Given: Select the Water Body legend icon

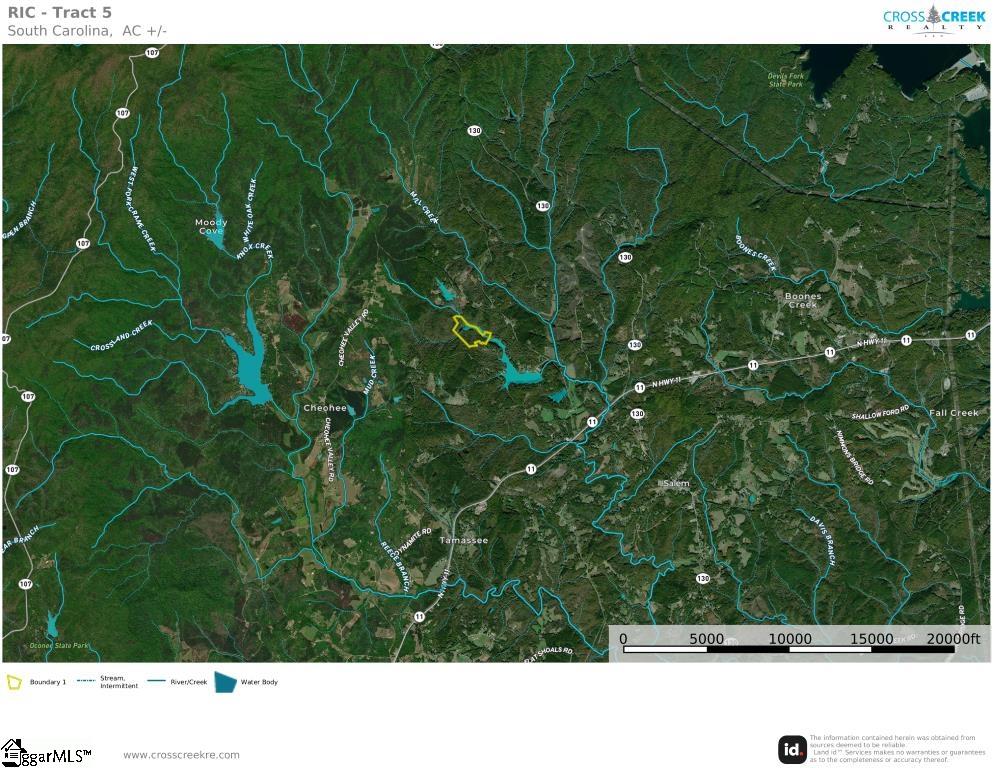Looking at the screenshot, I should [x=225, y=682].
